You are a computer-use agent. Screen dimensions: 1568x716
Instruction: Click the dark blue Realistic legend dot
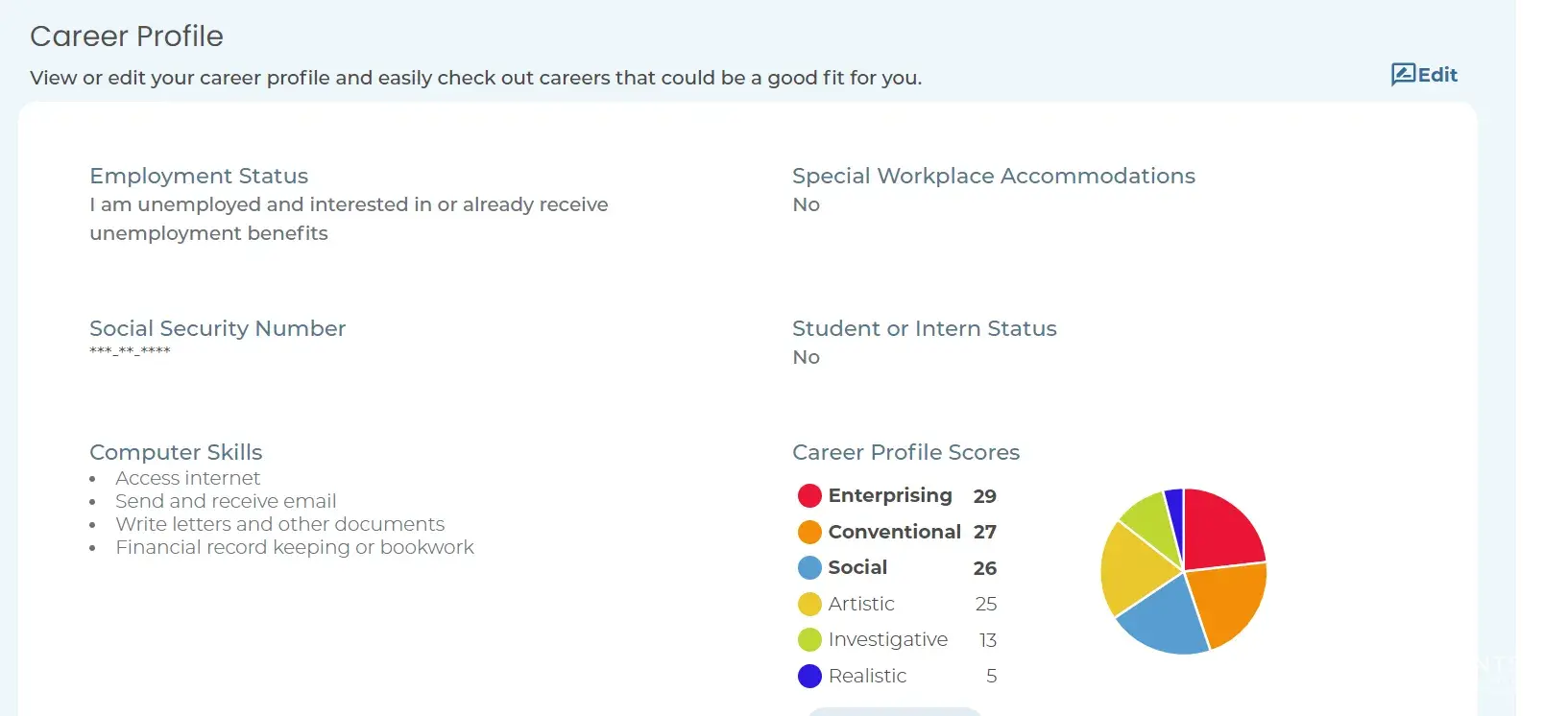point(809,676)
